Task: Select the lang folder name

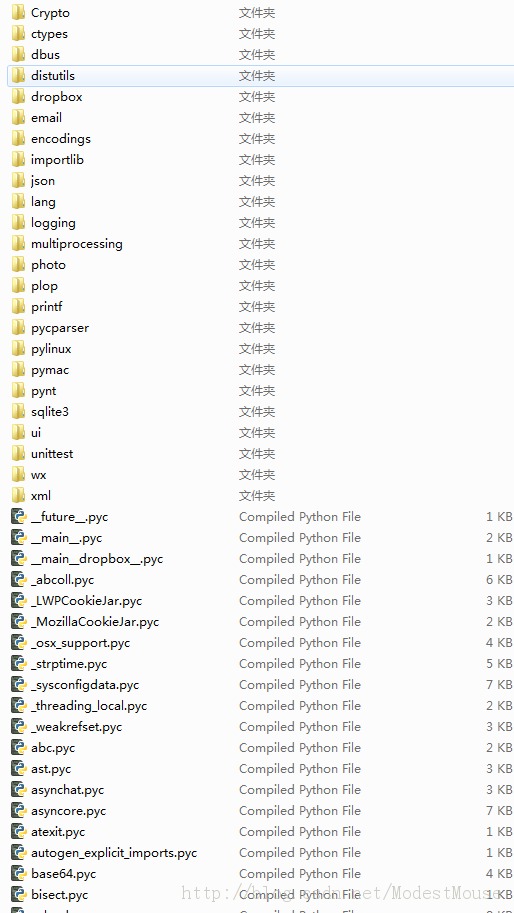Action: [x=43, y=202]
